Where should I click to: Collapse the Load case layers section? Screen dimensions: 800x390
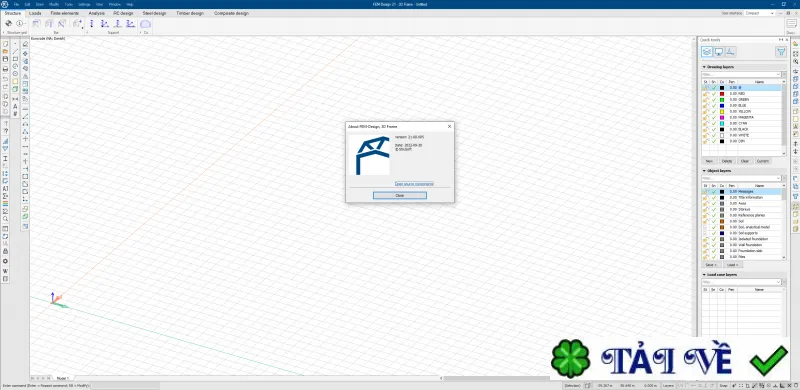704,275
